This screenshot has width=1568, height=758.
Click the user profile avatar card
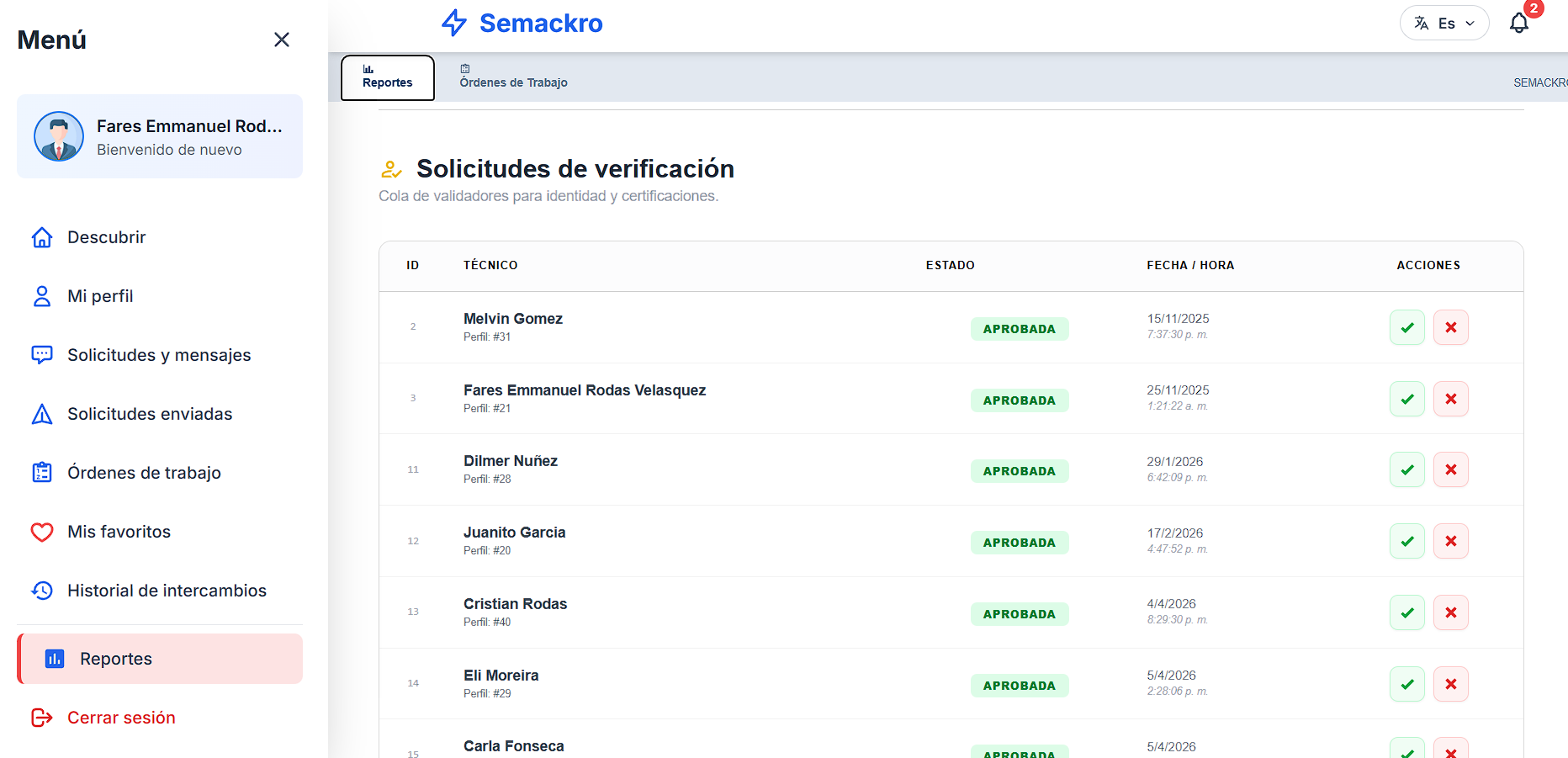160,136
